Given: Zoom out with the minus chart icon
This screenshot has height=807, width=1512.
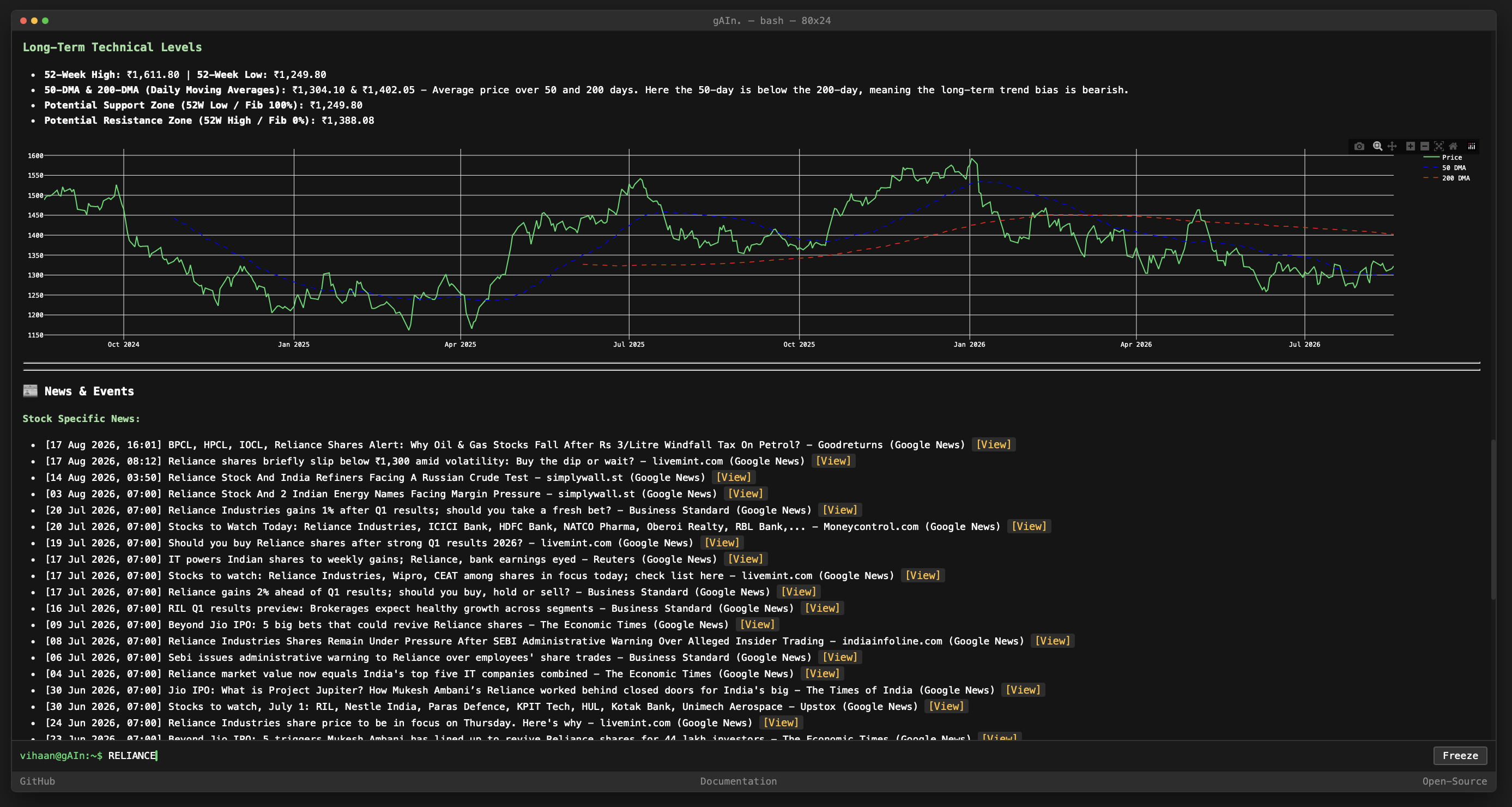Looking at the screenshot, I should [1425, 146].
